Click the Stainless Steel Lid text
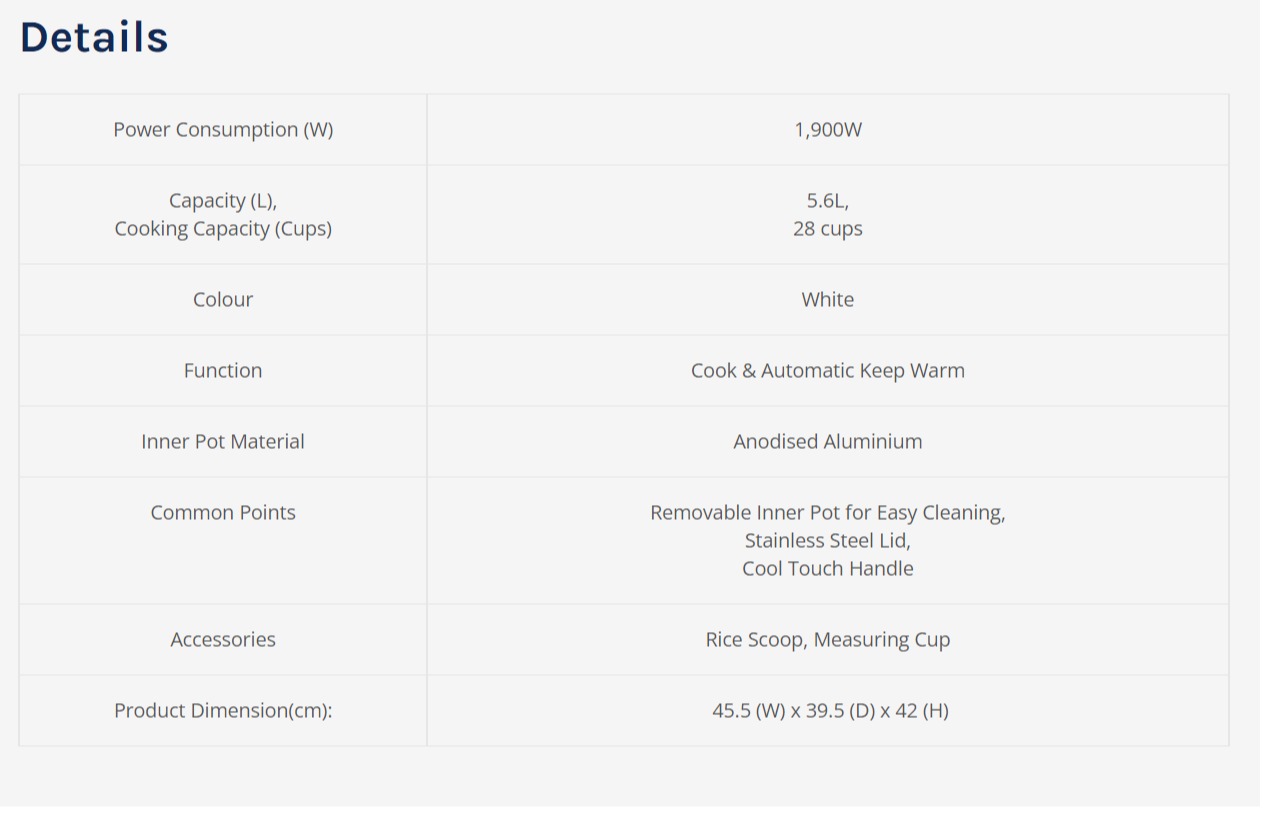The width and height of the screenshot is (1267, 816). 828,541
